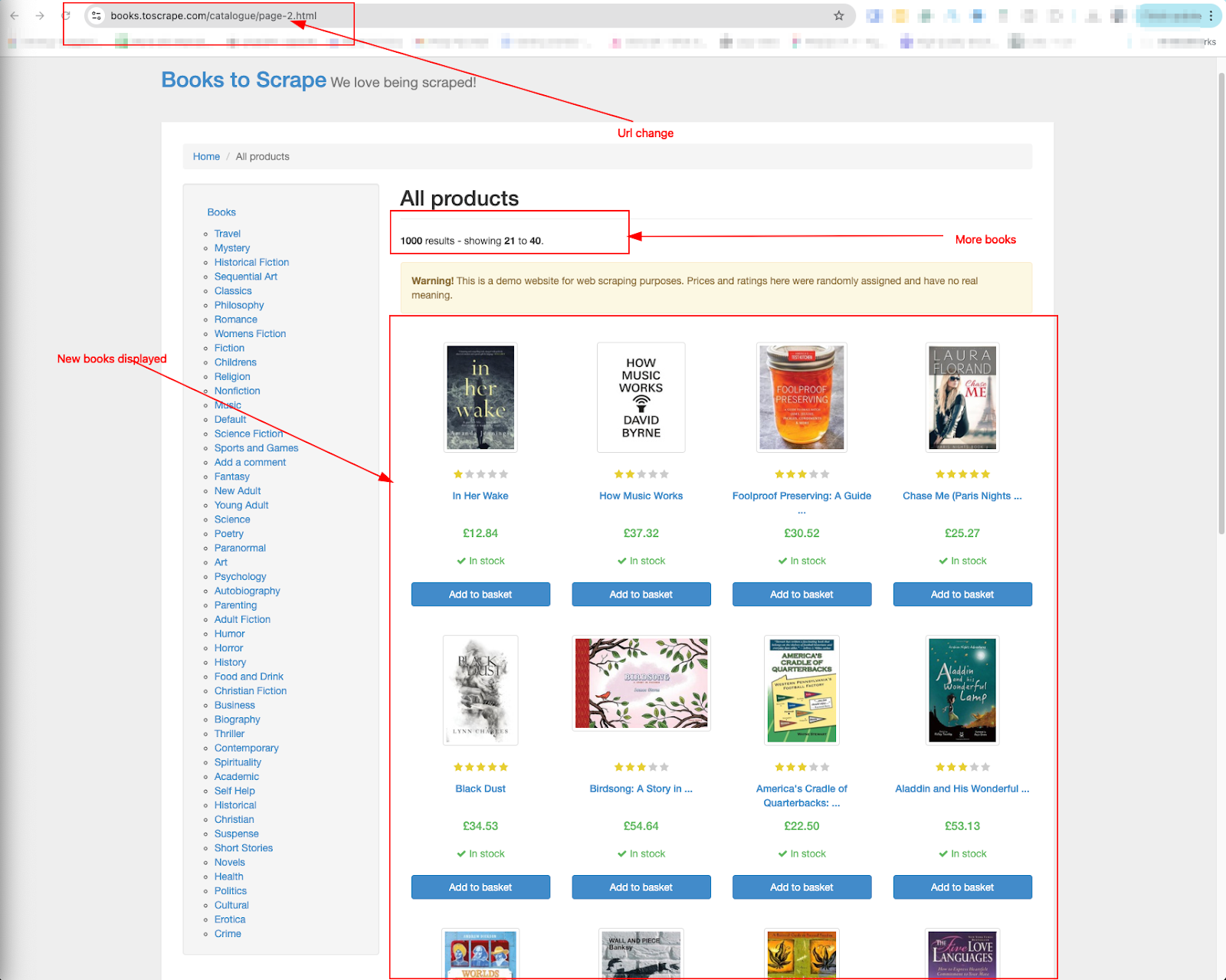Open the Food and Drink category
The image size is (1226, 980).
[x=249, y=677]
